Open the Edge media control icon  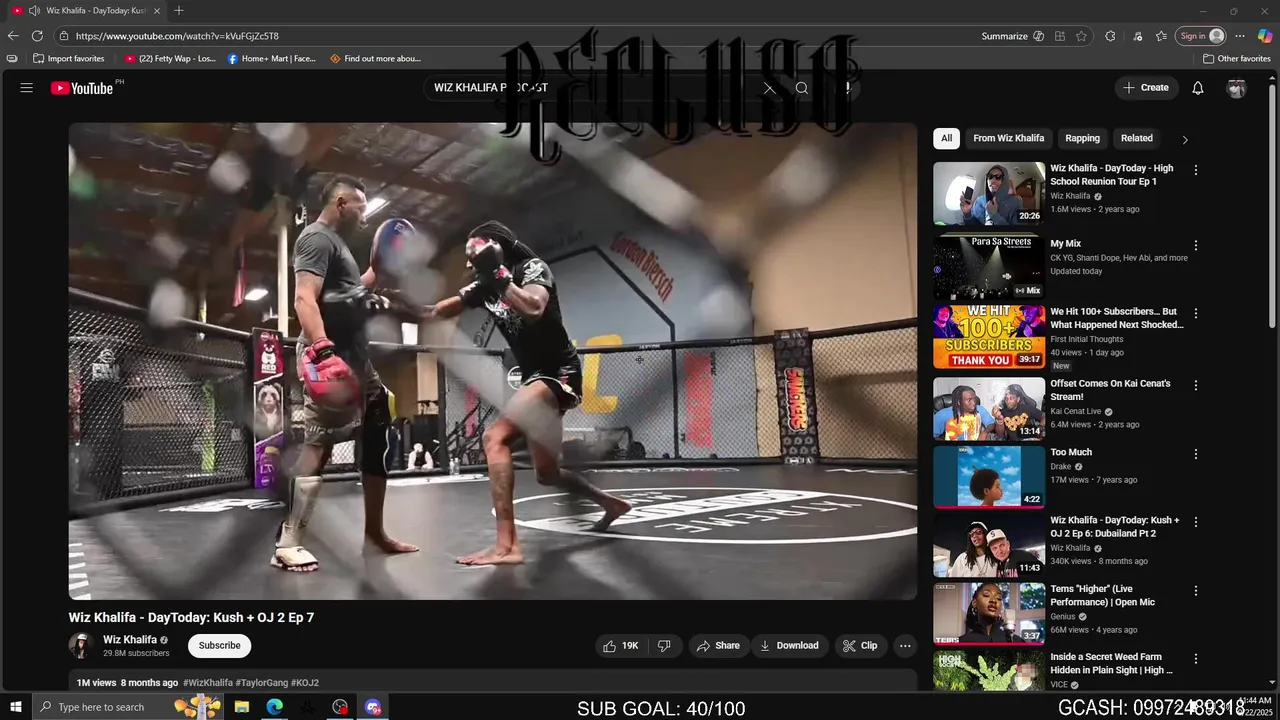point(1138,36)
